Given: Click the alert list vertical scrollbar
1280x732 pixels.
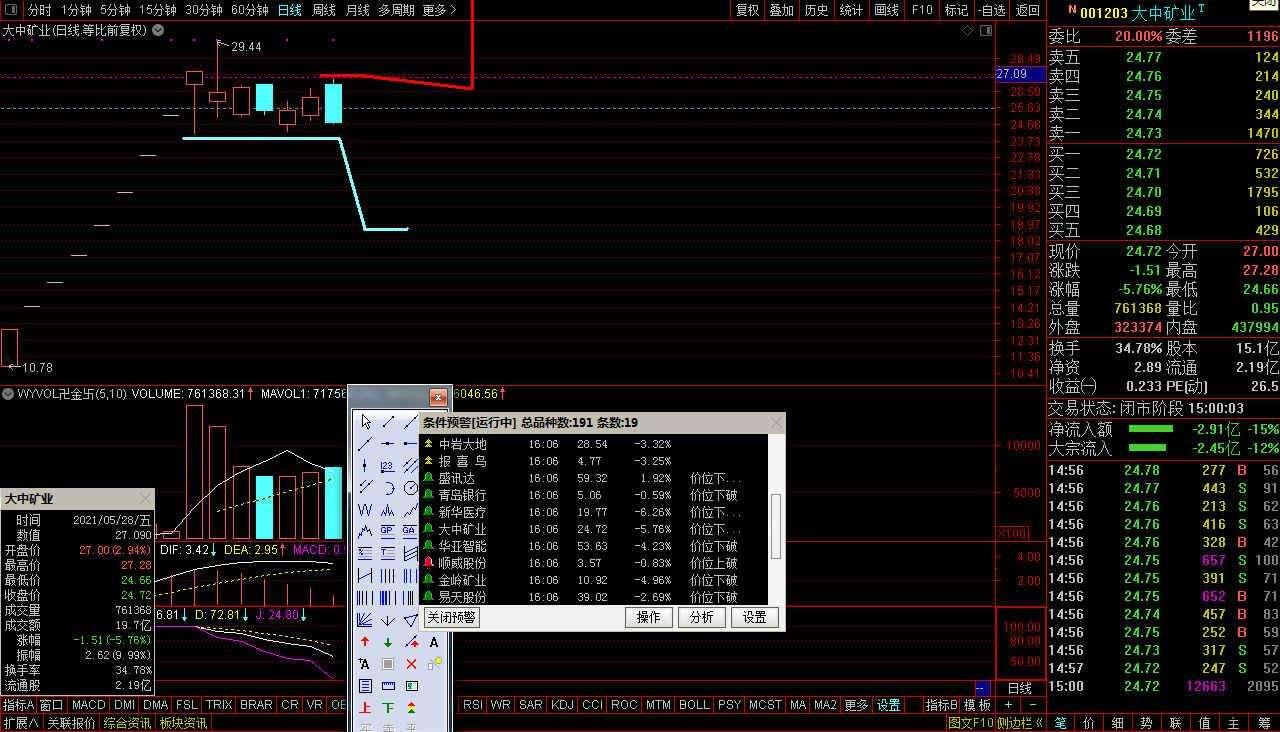Looking at the screenshot, I should pos(776,525).
